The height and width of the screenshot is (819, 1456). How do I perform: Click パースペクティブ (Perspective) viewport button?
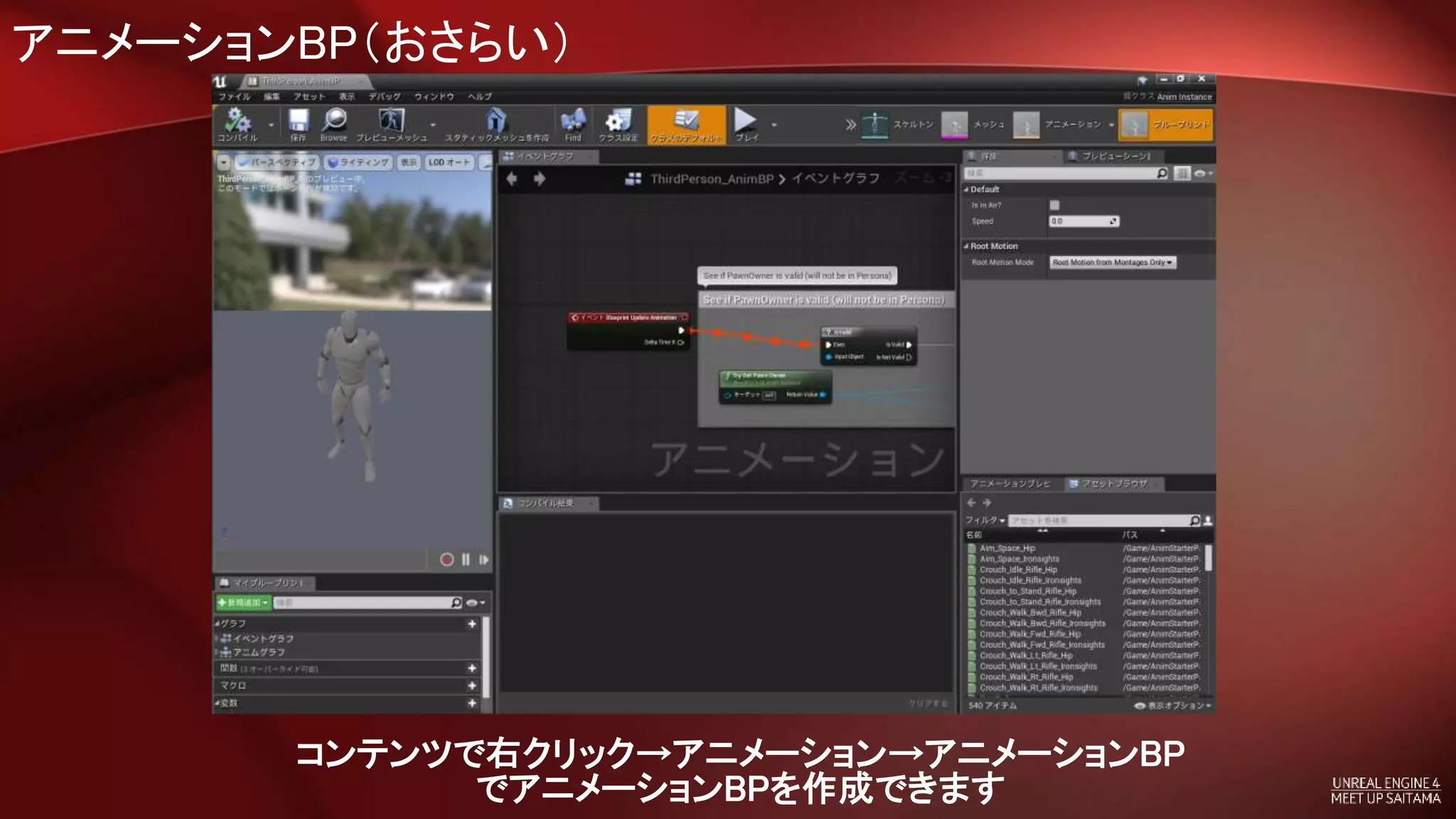point(277,162)
